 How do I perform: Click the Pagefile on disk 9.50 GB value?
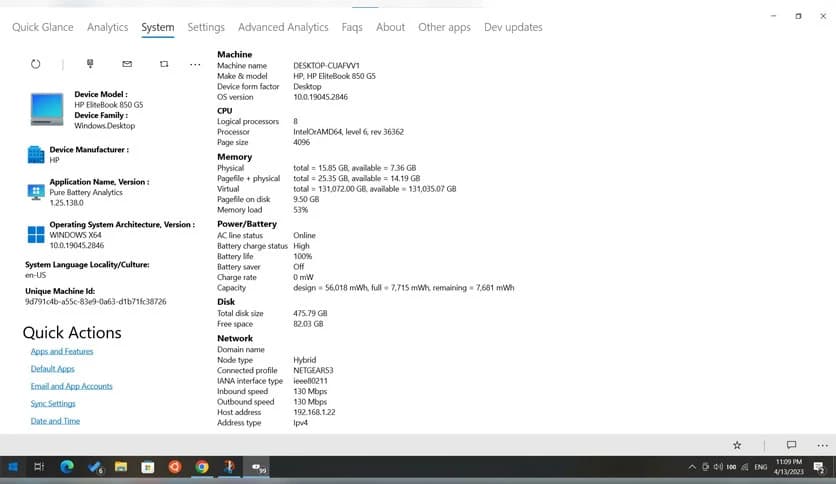(x=306, y=199)
